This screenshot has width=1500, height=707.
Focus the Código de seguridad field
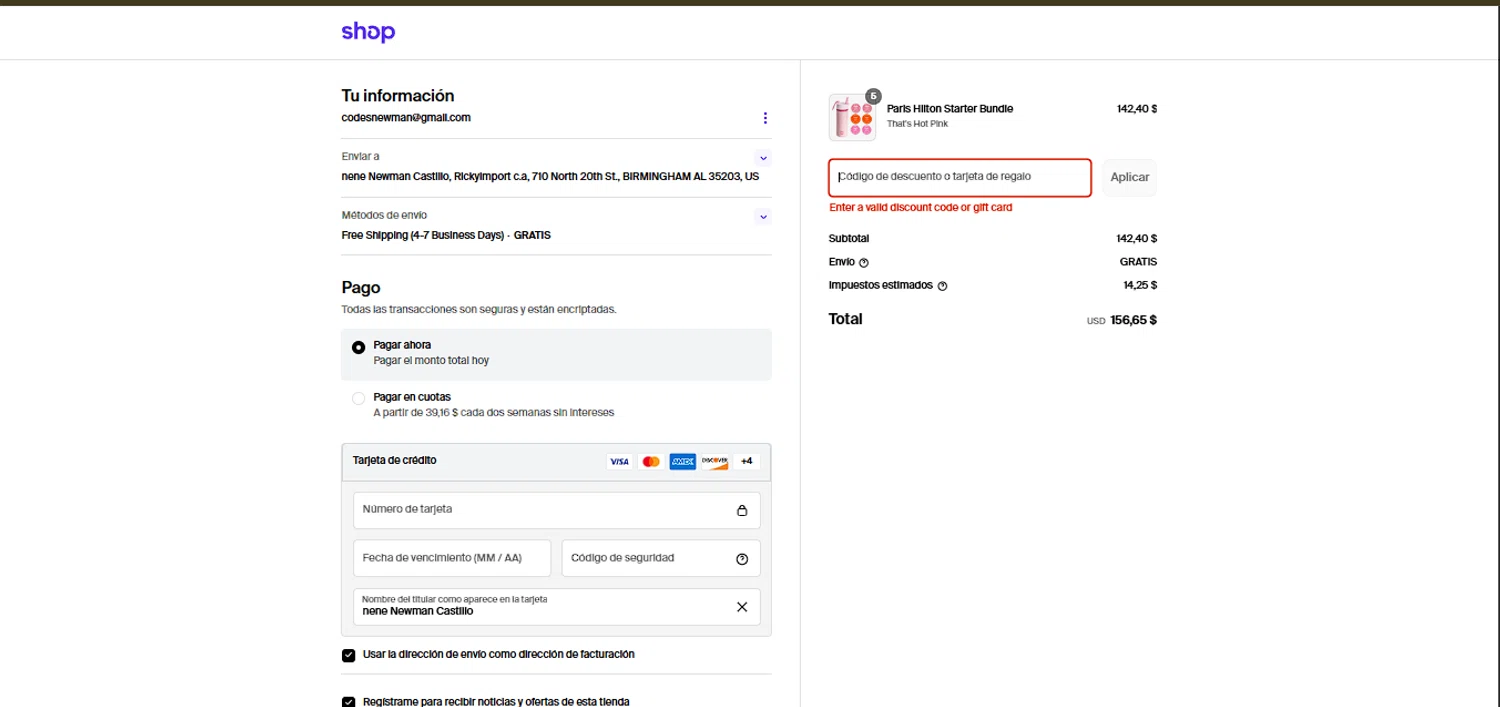[661, 558]
